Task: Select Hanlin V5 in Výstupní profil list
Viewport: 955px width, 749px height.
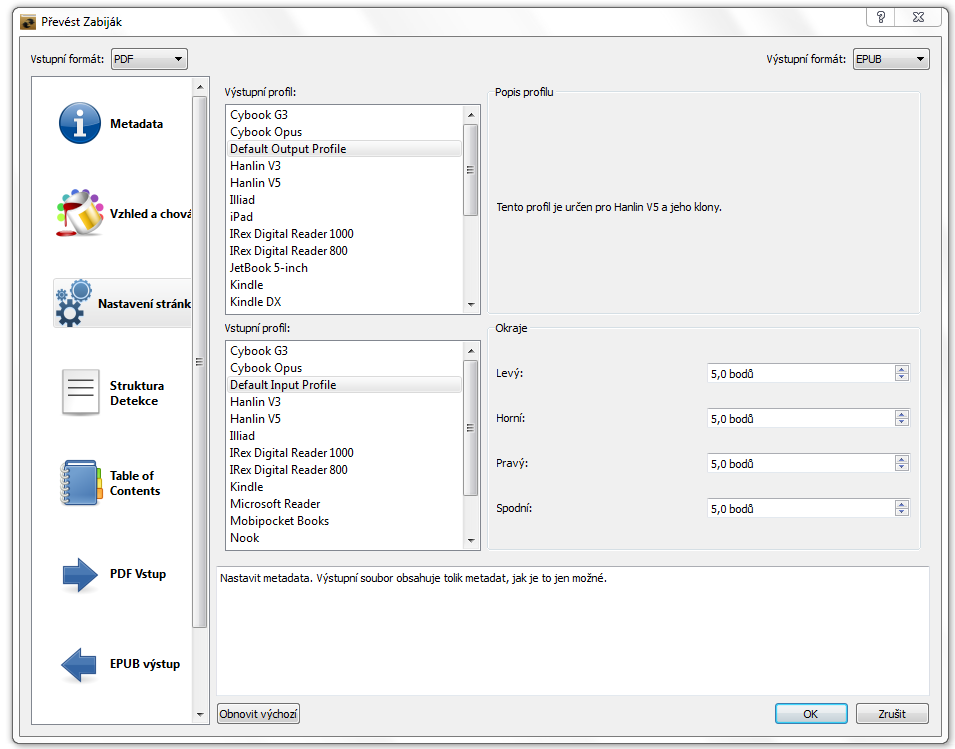Action: 345,183
